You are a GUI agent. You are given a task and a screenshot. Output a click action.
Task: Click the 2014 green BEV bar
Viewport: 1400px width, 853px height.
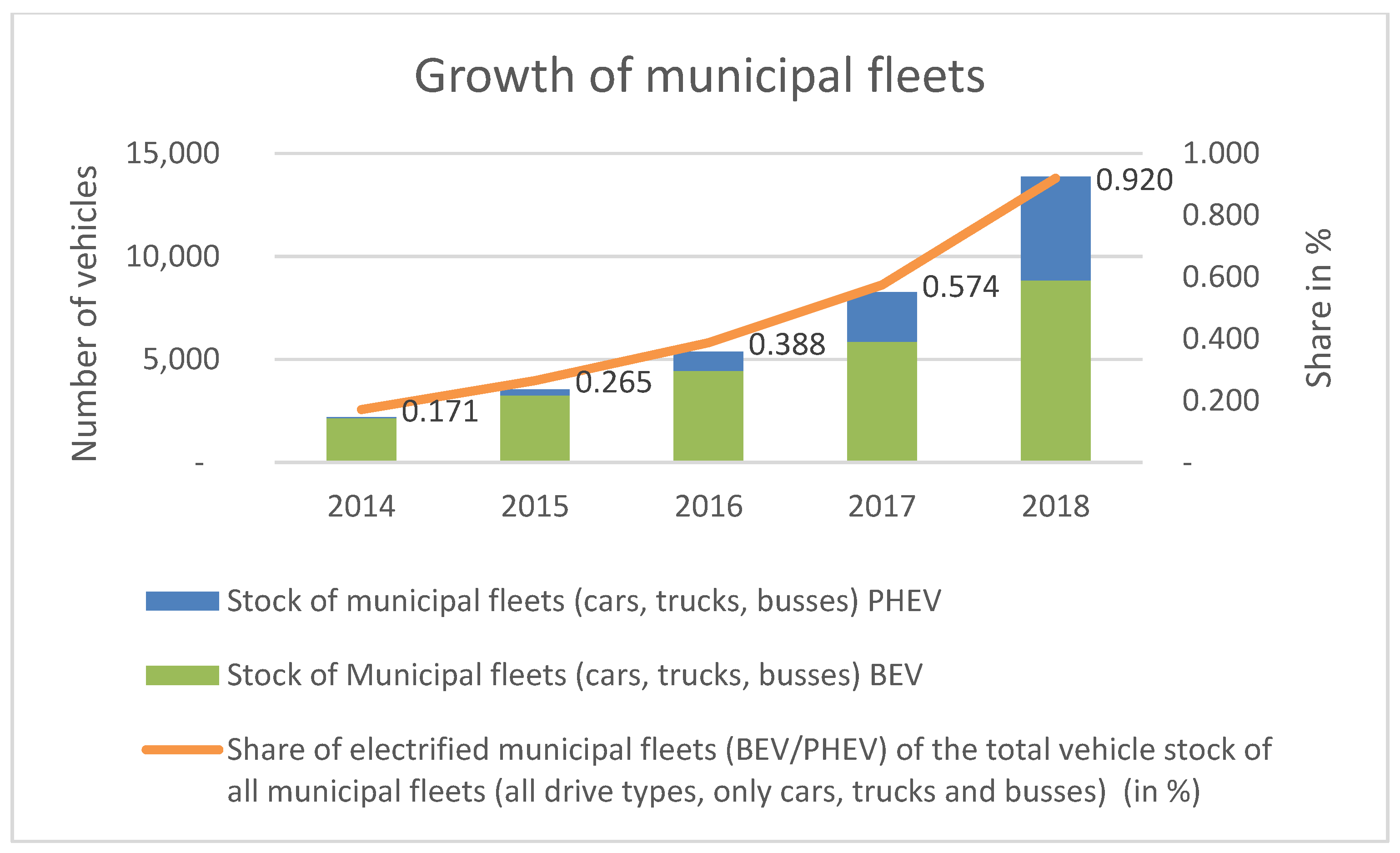[361, 439]
